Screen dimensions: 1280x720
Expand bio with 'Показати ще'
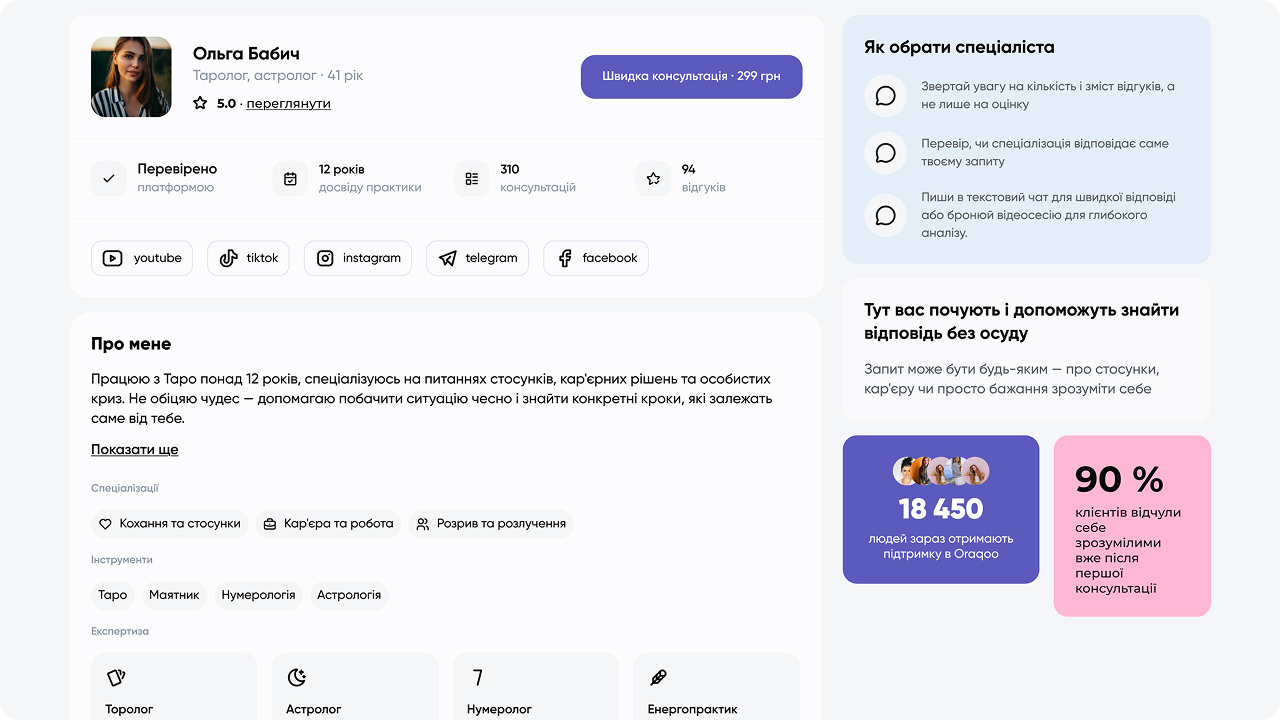coord(135,450)
